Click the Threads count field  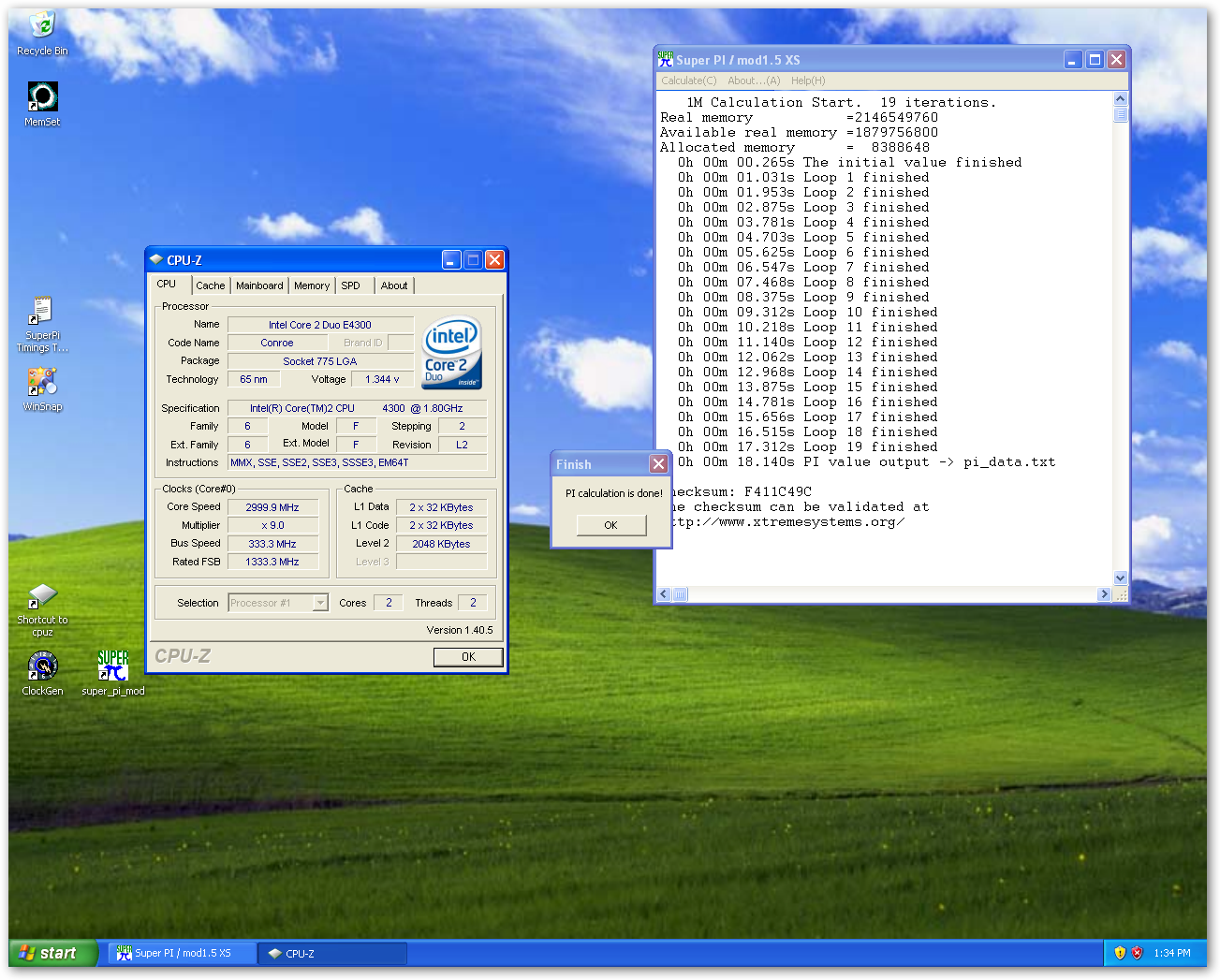(473, 603)
